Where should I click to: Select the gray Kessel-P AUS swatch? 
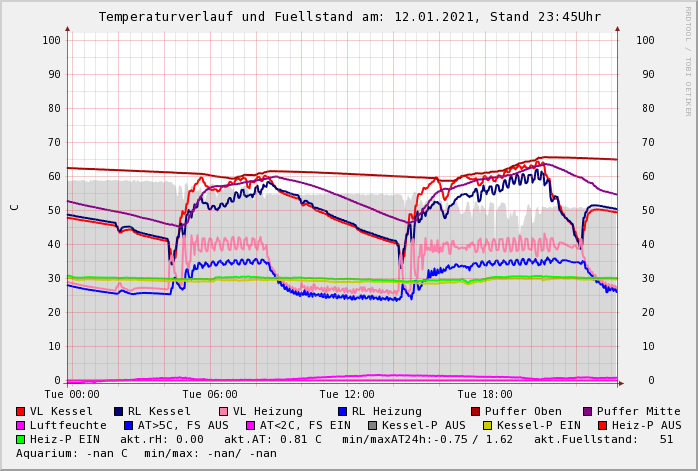pos(373,425)
